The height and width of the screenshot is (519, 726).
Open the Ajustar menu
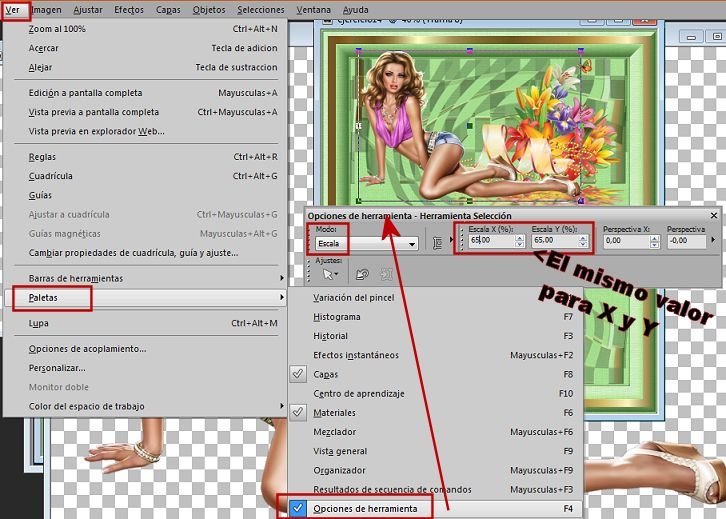88,10
